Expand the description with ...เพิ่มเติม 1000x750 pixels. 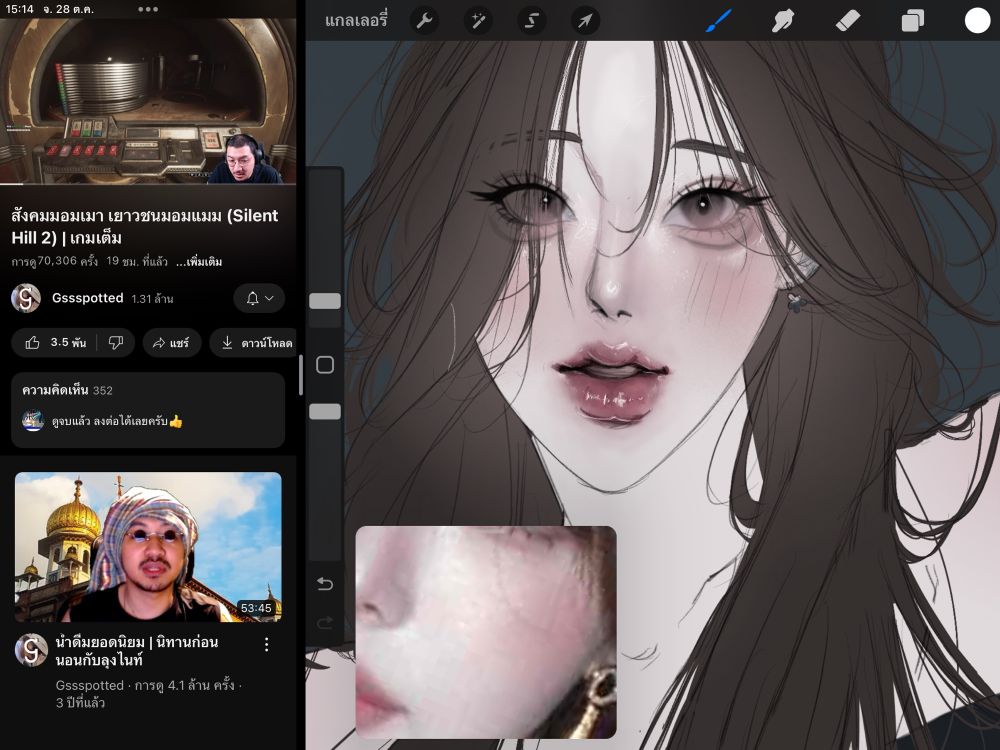click(x=199, y=262)
